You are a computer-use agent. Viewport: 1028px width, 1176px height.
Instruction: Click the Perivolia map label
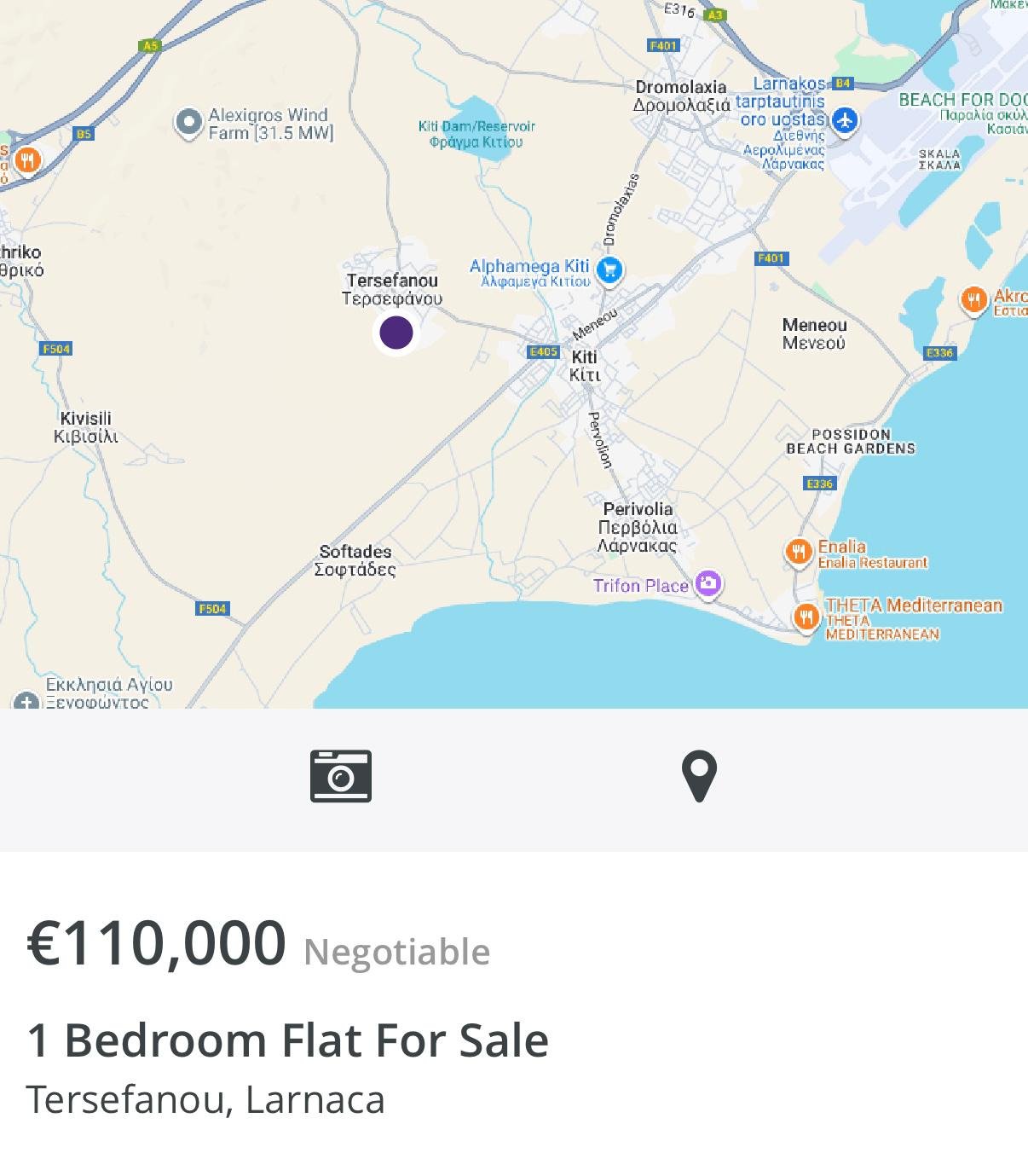click(638, 527)
